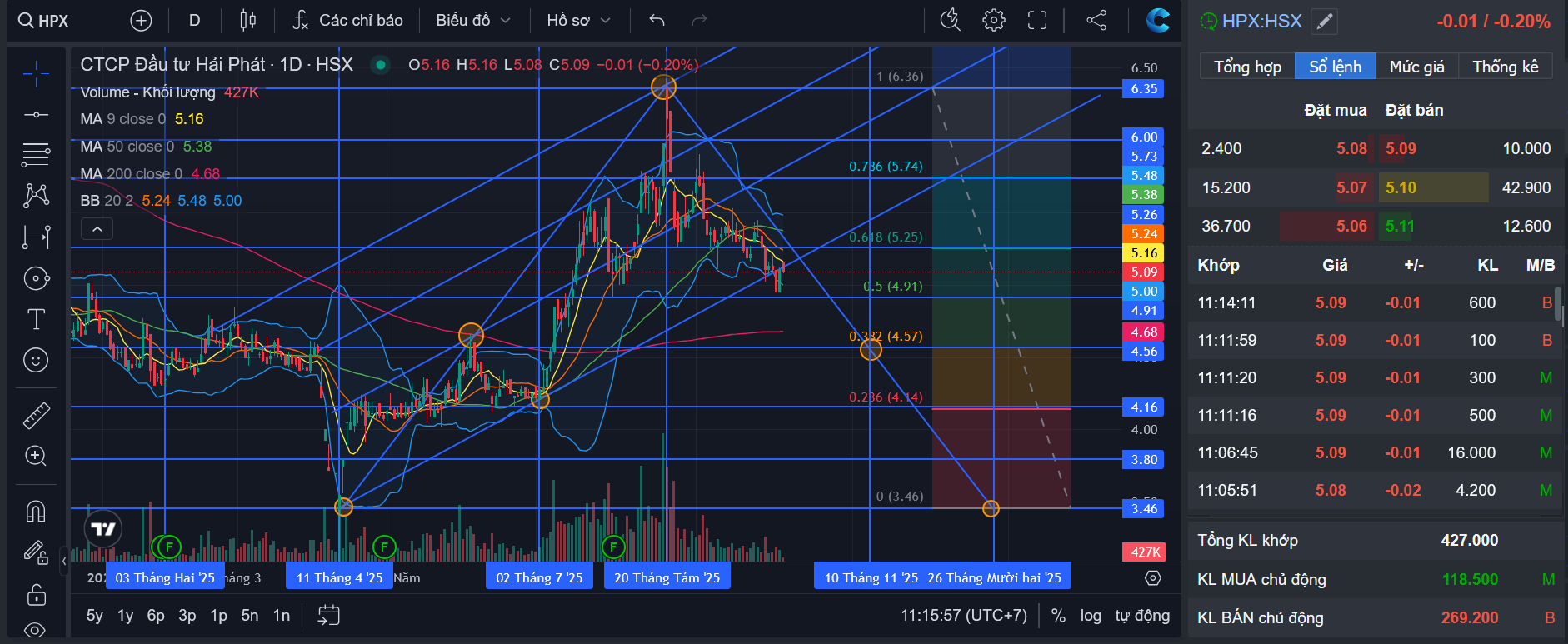Activate the zoom in tool
Screen dimensions: 1568x644
(36, 456)
